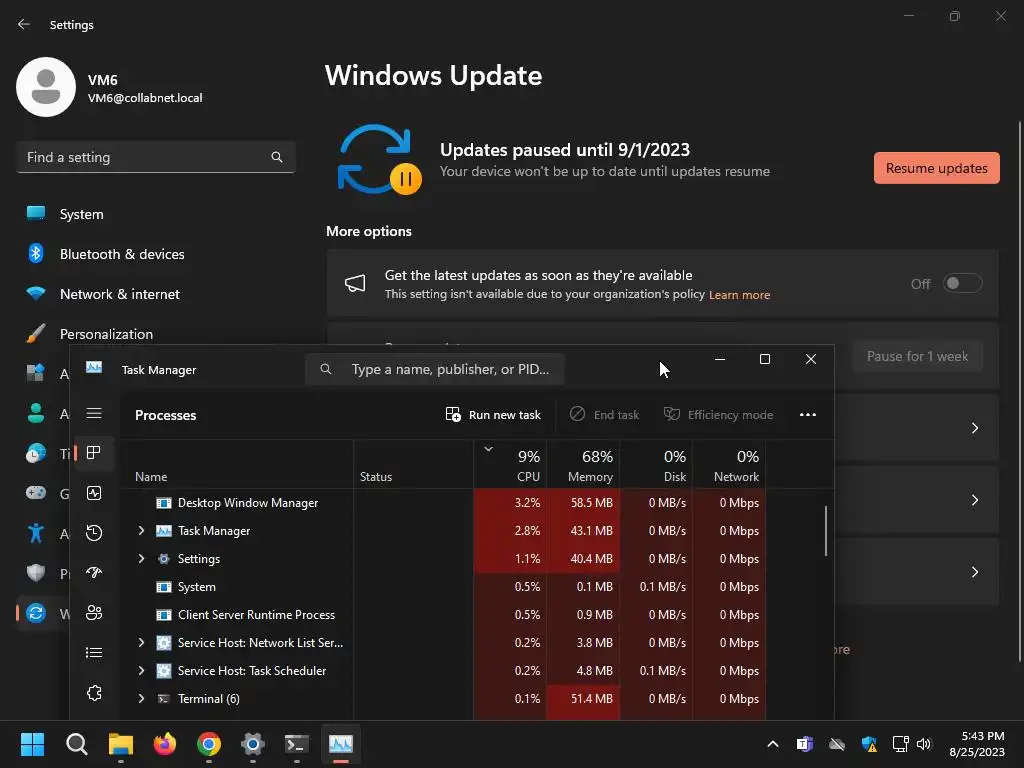The height and width of the screenshot is (768, 1024).
Task: Select the System process row
Action: point(443,587)
